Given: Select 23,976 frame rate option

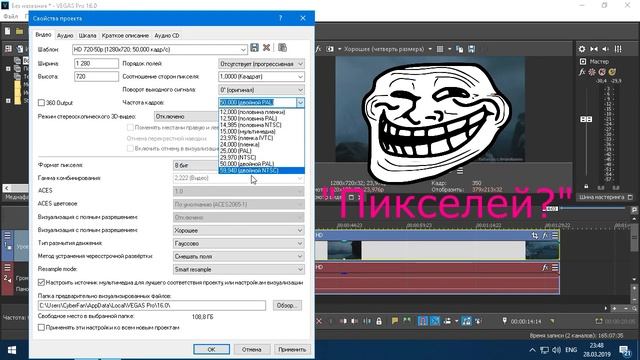Looking at the screenshot, I should (x=261, y=138).
